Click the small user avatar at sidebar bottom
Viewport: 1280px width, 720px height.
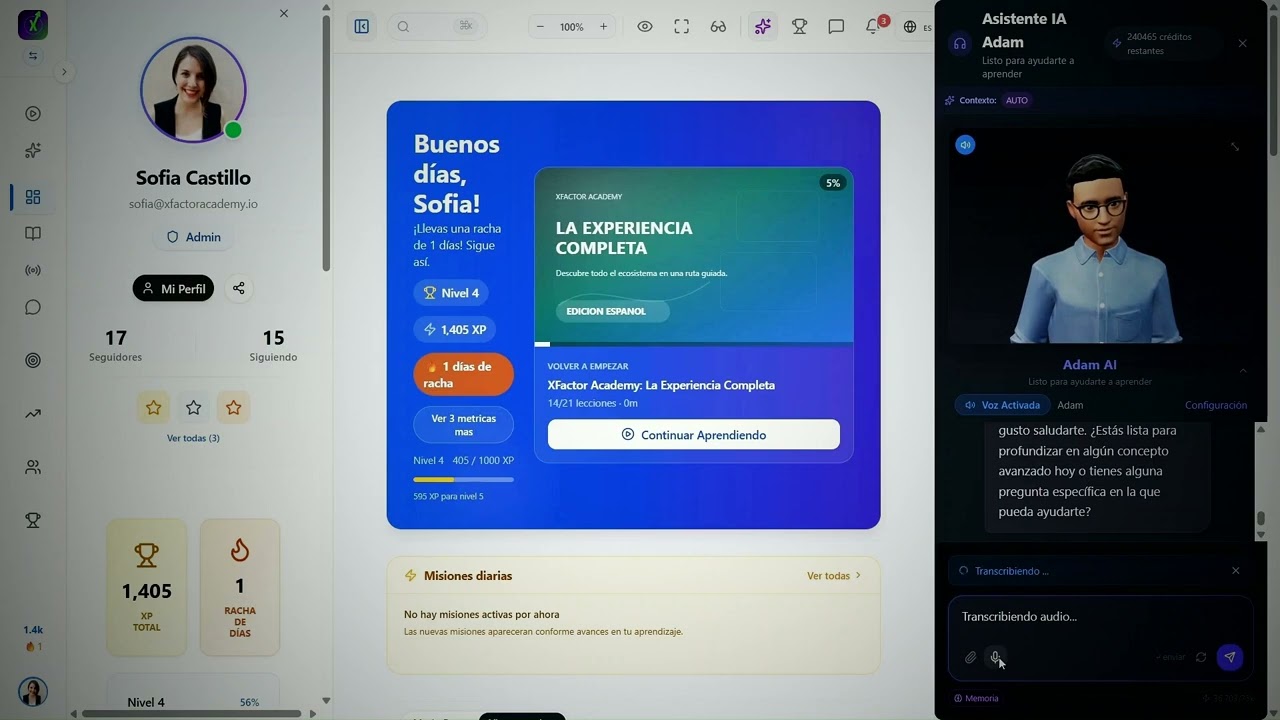click(x=33, y=692)
